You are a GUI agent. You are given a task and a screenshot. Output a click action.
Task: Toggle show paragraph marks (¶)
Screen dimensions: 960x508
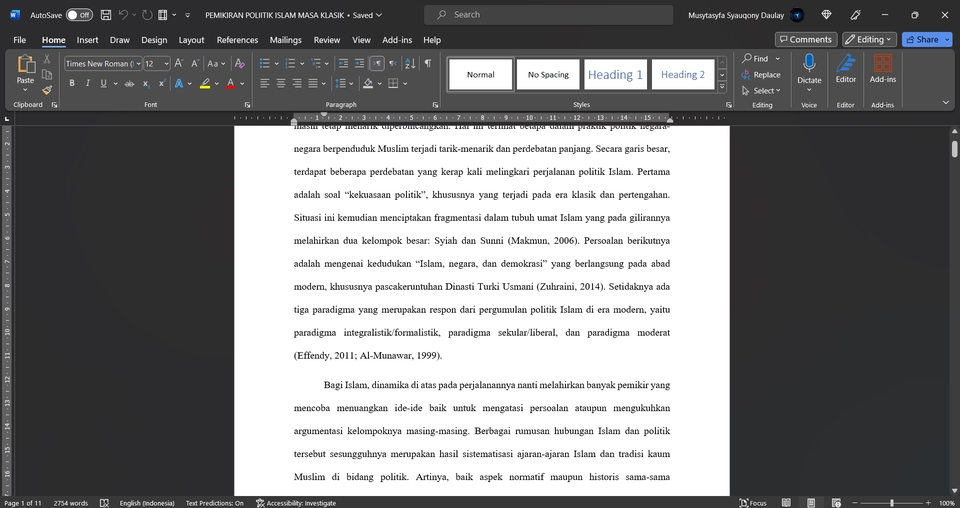pyautogui.click(x=427, y=63)
